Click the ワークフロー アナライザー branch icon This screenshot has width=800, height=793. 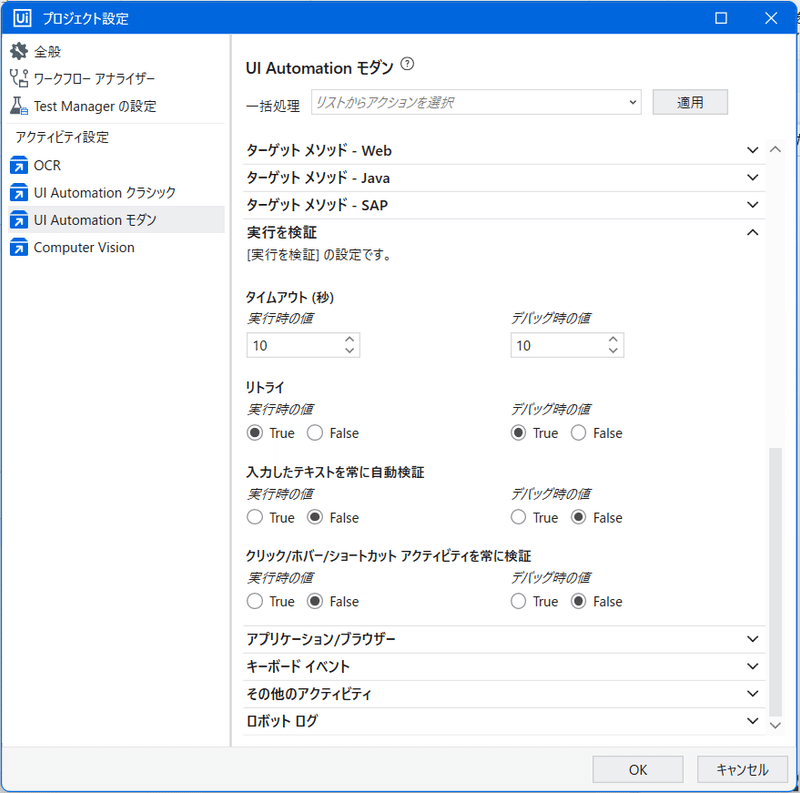(x=19, y=79)
